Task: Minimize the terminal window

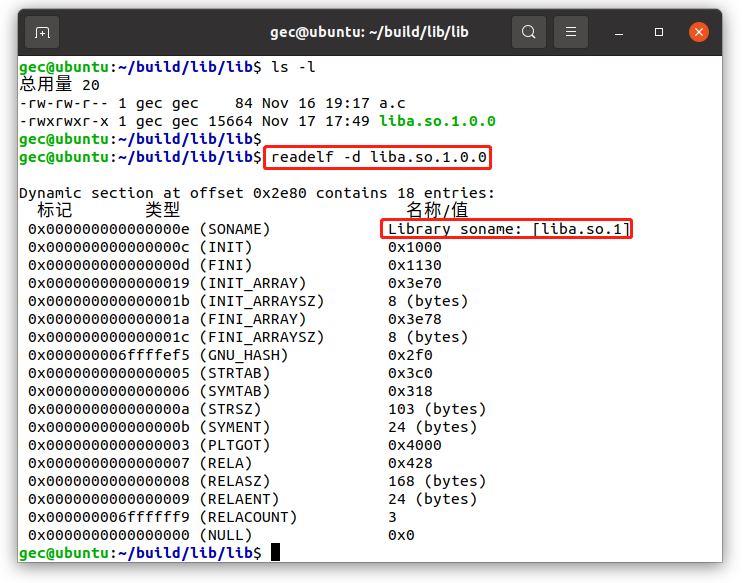Action: pos(618,33)
